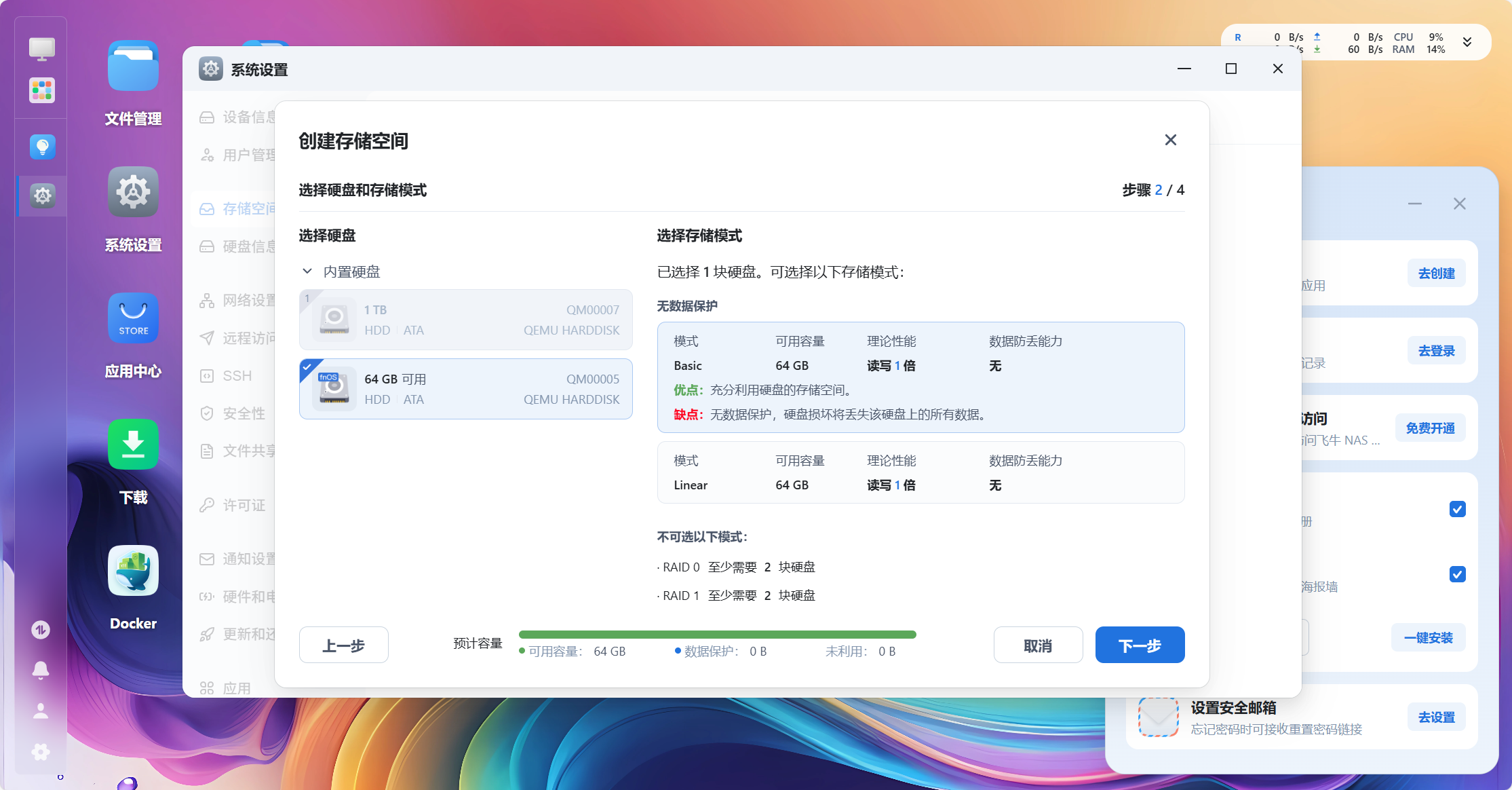Collapse the 内置硬盘 disk group
This screenshot has height=790, width=1512.
pos(307,271)
